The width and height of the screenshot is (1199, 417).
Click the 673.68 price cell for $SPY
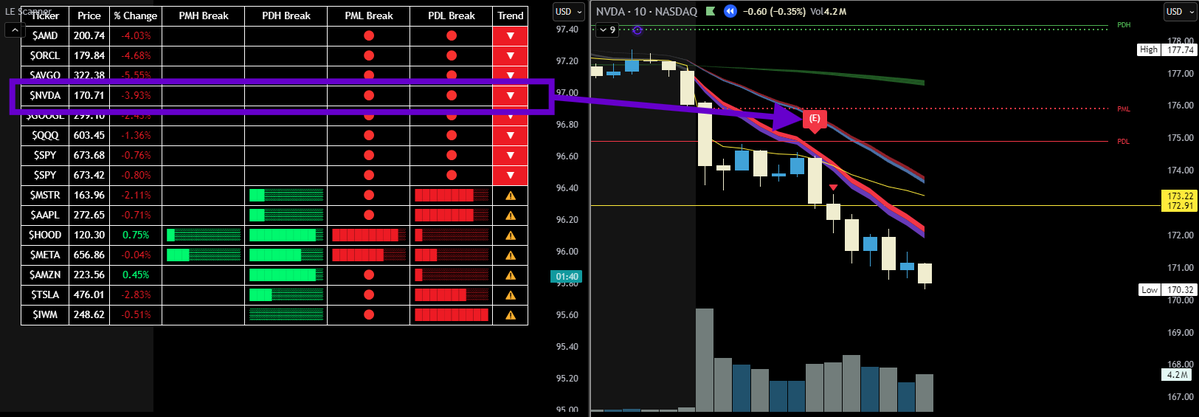pyautogui.click(x=89, y=155)
